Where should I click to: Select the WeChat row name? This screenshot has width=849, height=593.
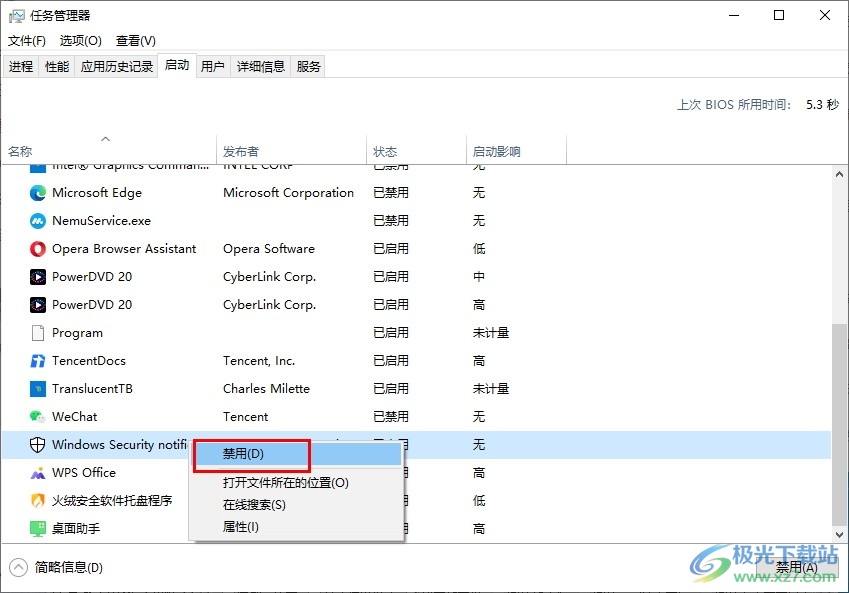[75, 417]
